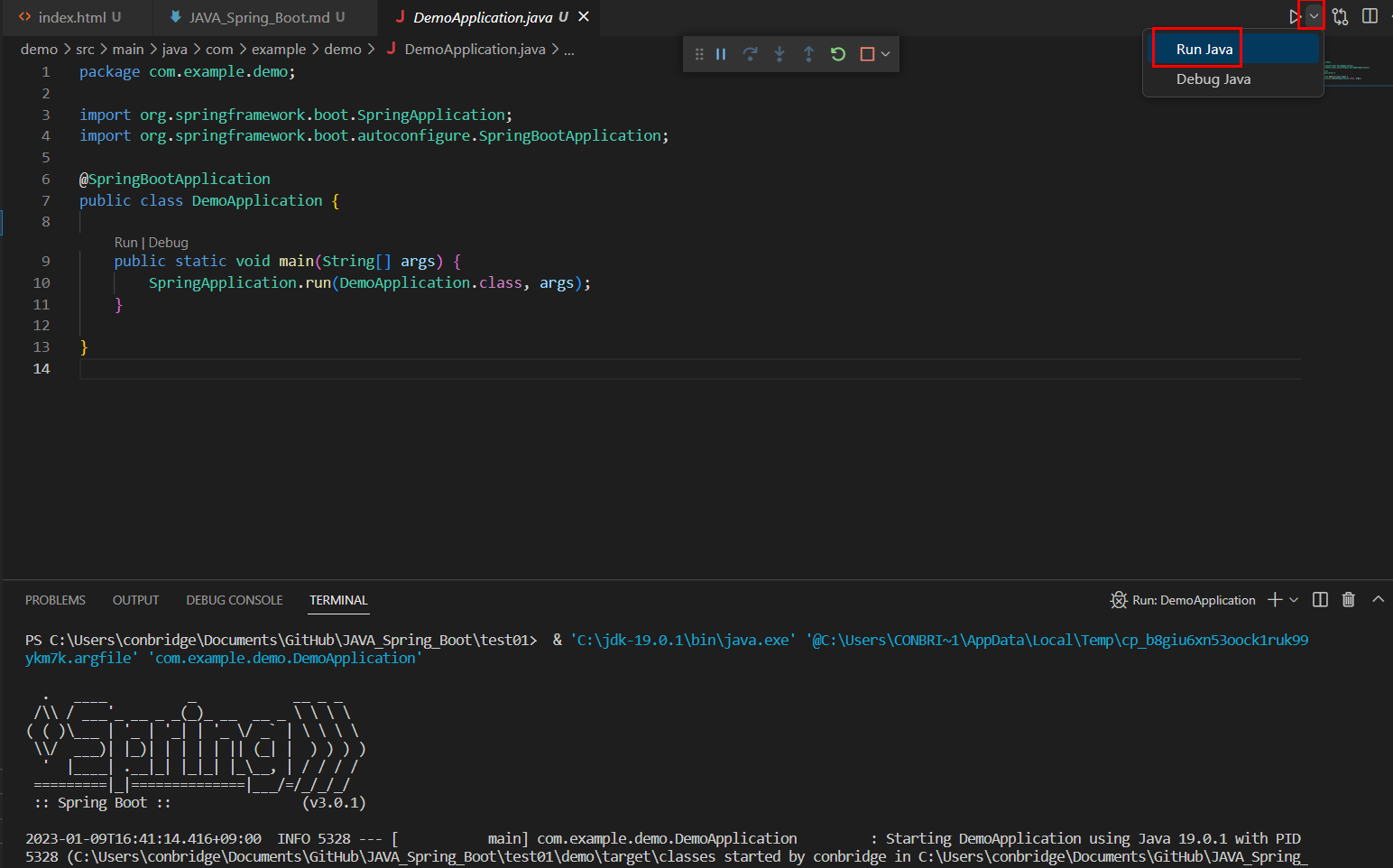Click 'SpringApplication.run' in line 10

point(240,282)
